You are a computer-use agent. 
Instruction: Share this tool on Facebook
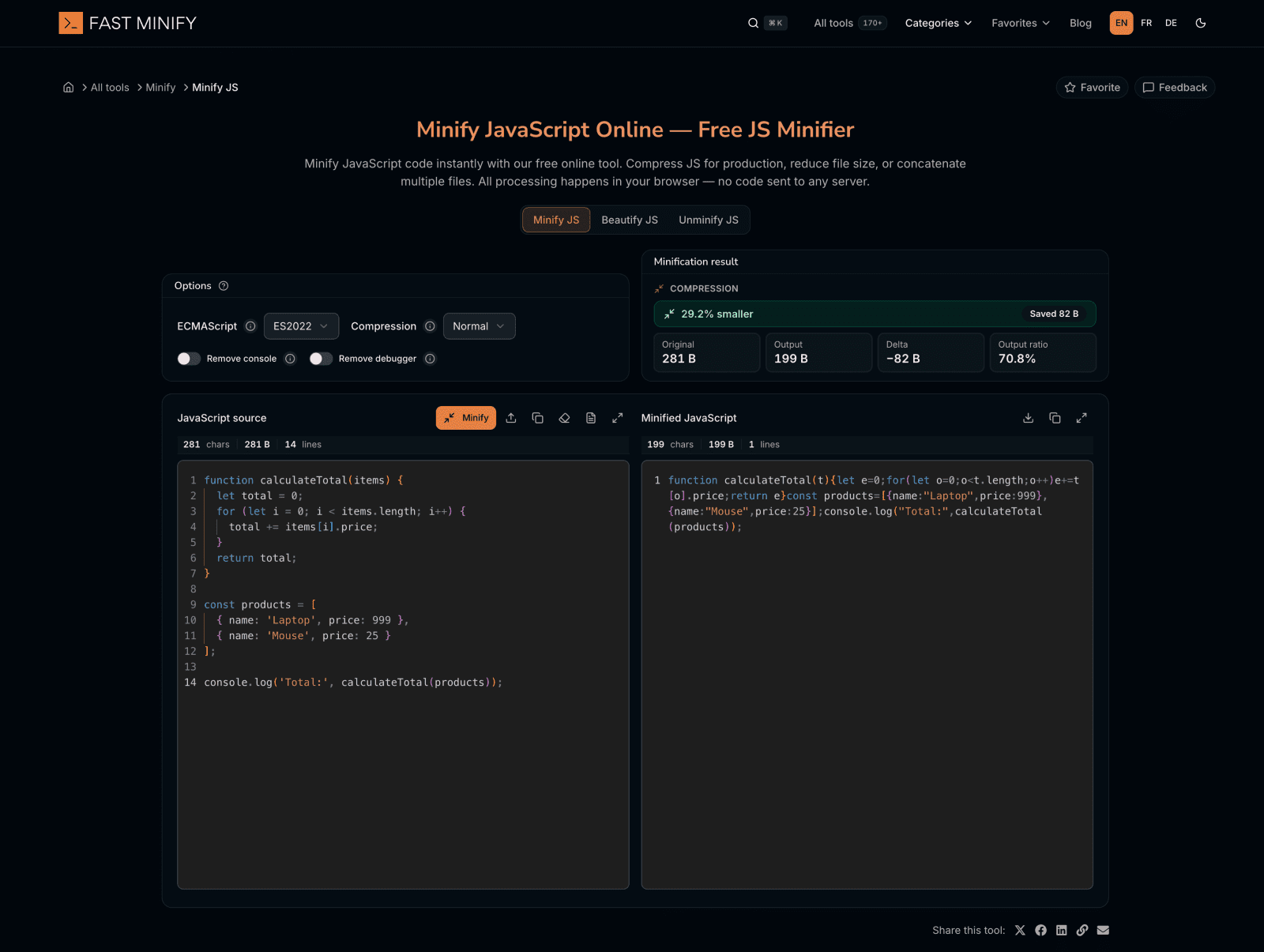pyautogui.click(x=1040, y=930)
